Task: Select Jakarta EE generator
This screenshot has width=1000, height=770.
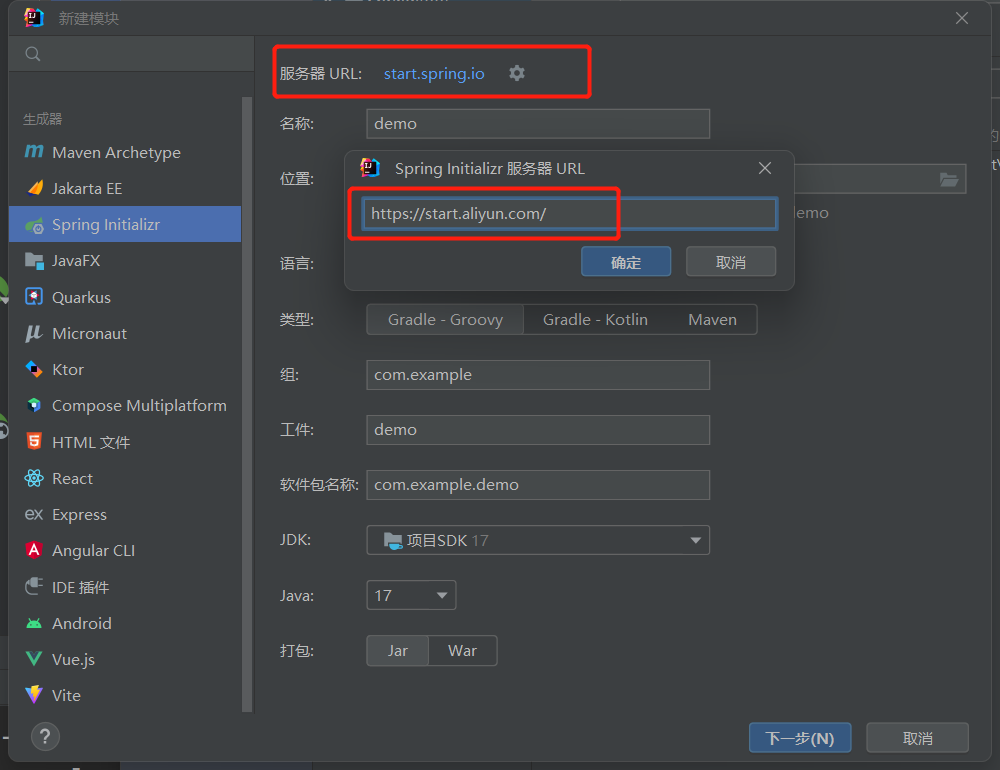Action: coord(86,188)
